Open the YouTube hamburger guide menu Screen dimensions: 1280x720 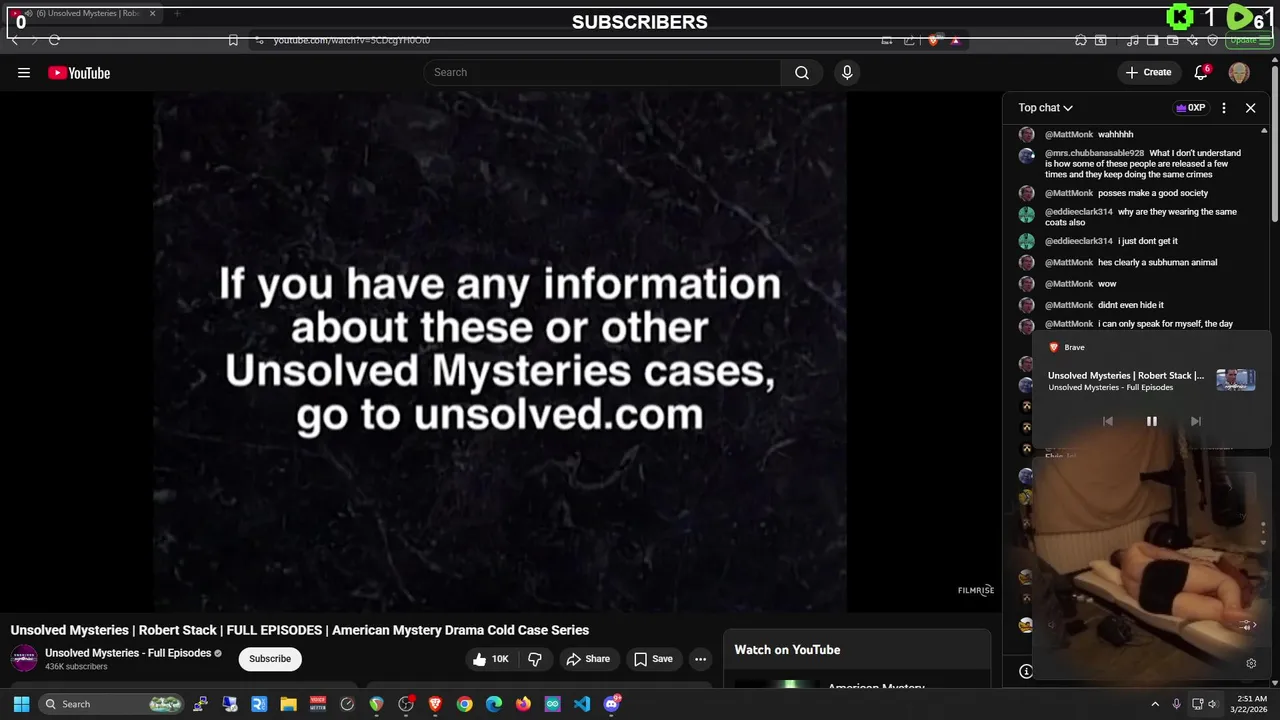pos(24,72)
